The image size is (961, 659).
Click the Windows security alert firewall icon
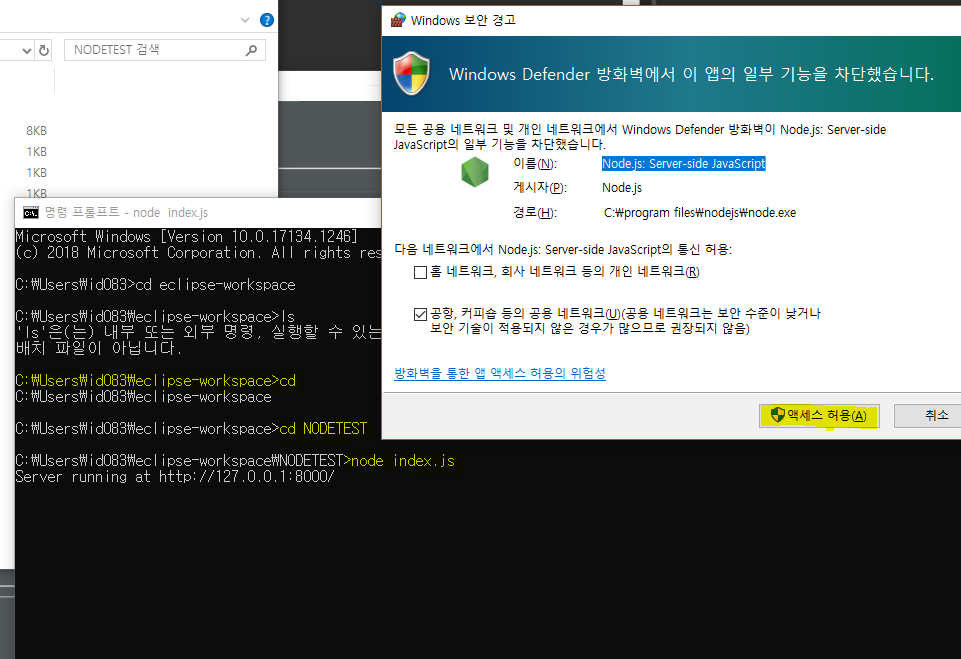[398, 20]
